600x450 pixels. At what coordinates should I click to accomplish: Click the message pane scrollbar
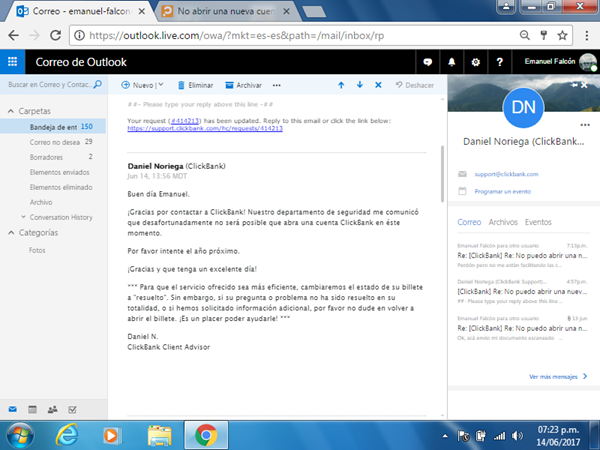tap(442, 174)
